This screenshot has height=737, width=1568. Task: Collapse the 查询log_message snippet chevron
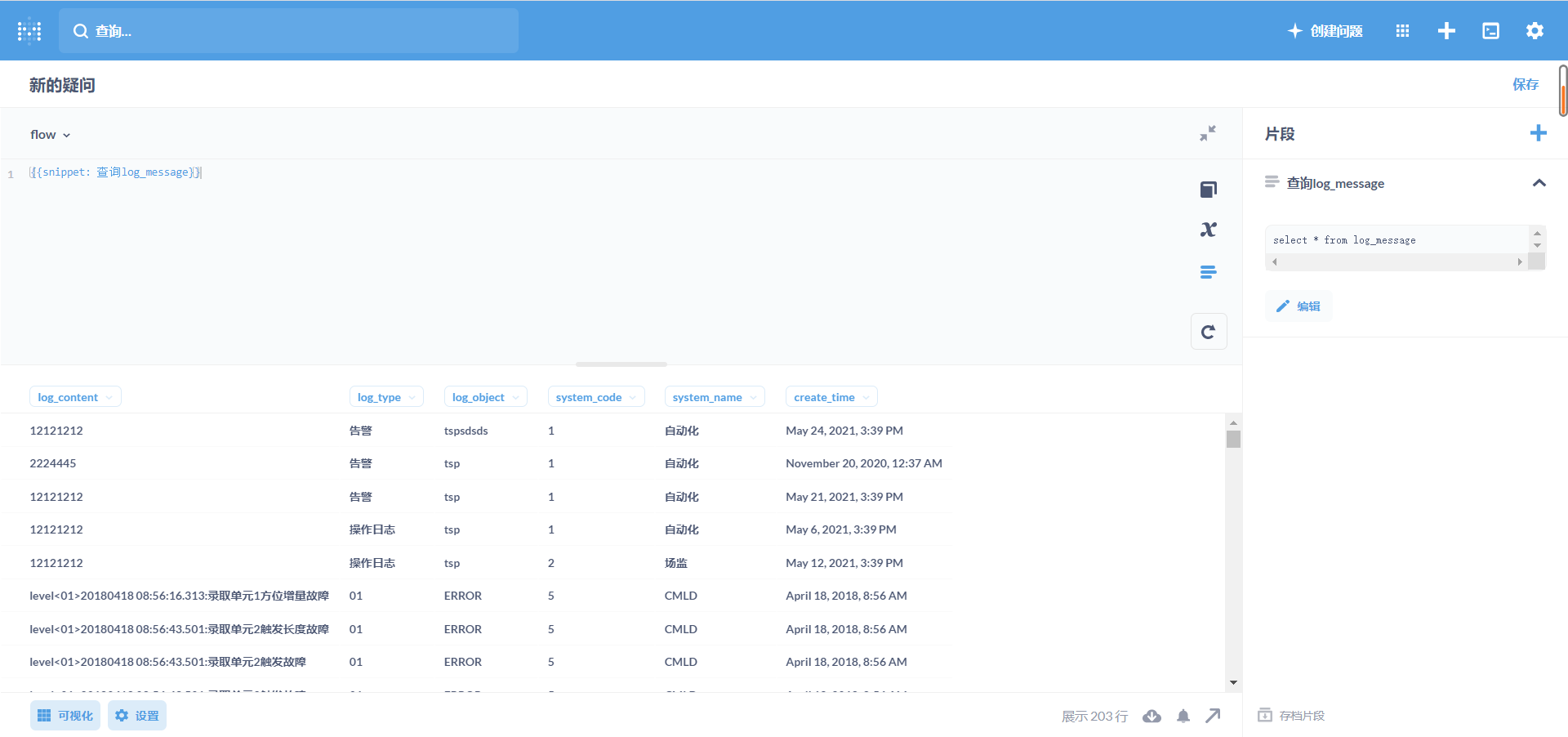coord(1539,183)
